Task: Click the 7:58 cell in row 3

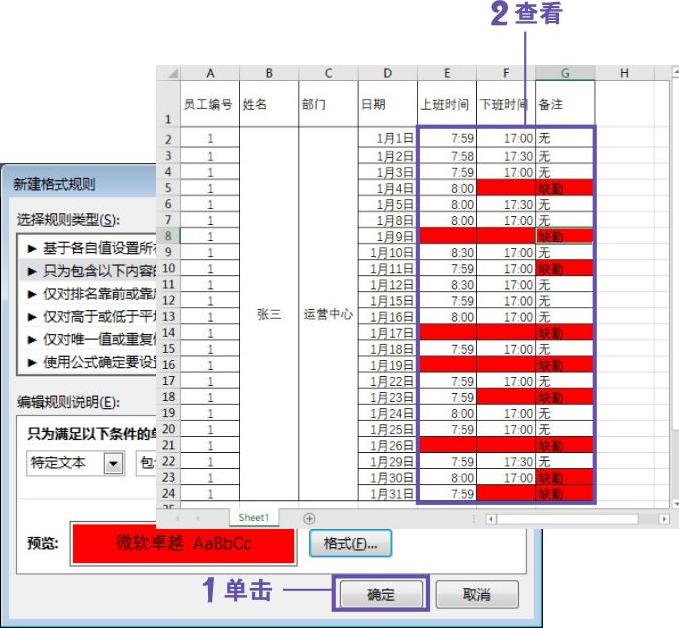Action: tap(447, 156)
